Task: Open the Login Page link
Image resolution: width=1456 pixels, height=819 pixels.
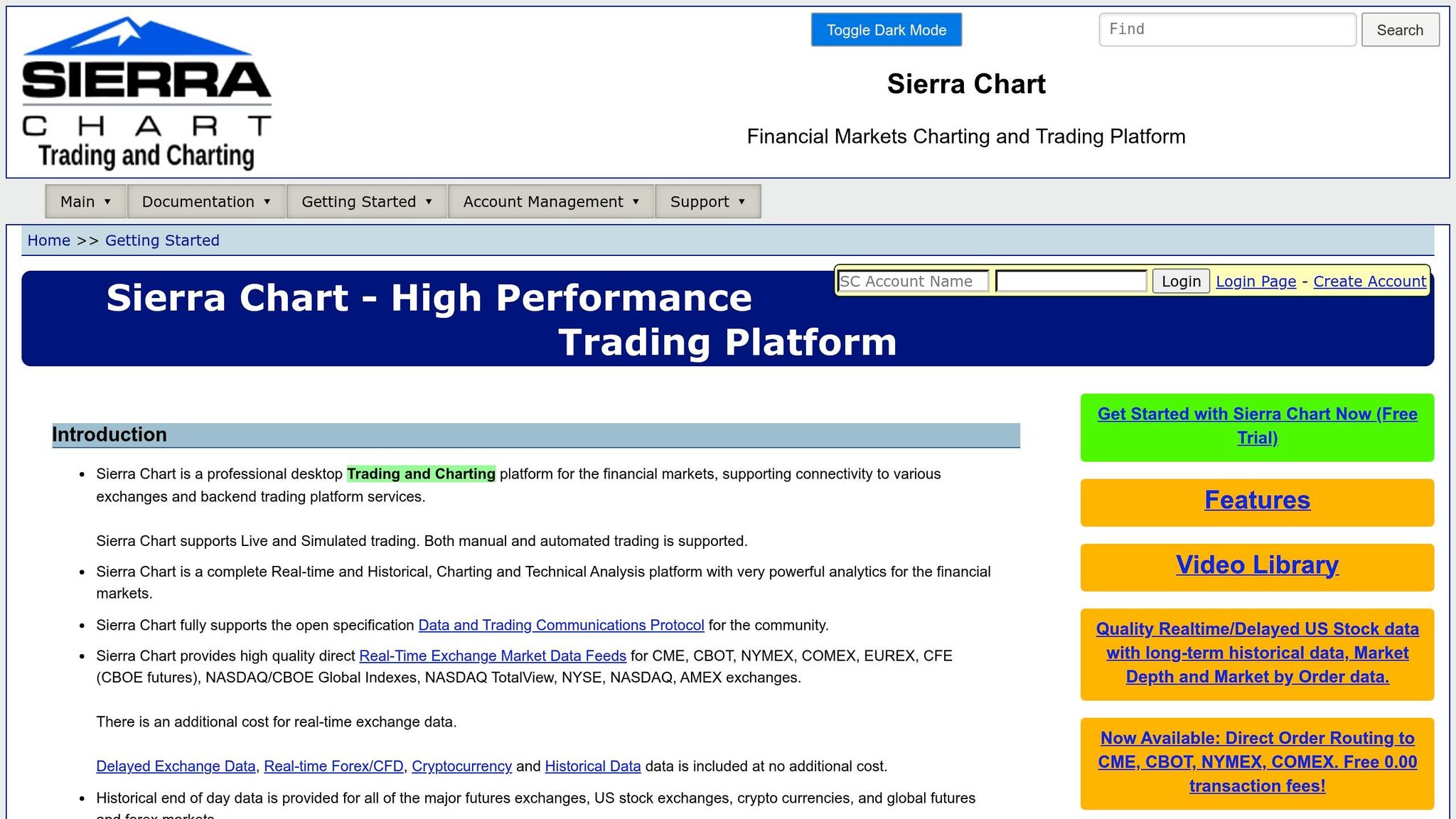Action: pyautogui.click(x=1256, y=282)
